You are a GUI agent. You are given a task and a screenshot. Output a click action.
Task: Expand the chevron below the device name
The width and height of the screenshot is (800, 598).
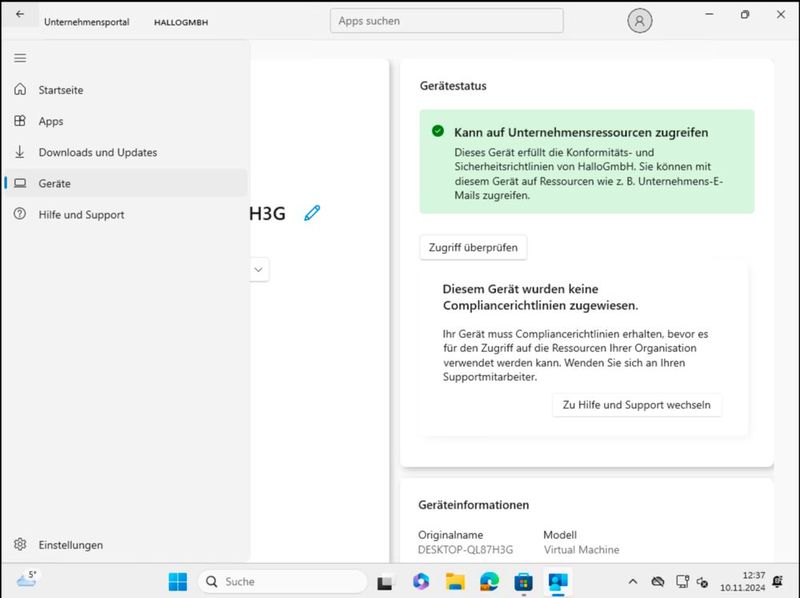pyautogui.click(x=258, y=269)
